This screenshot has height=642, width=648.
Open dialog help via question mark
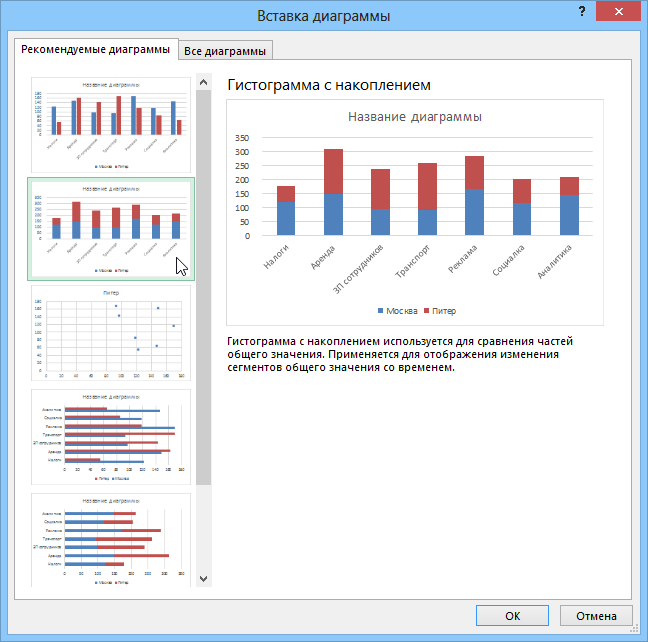[582, 11]
